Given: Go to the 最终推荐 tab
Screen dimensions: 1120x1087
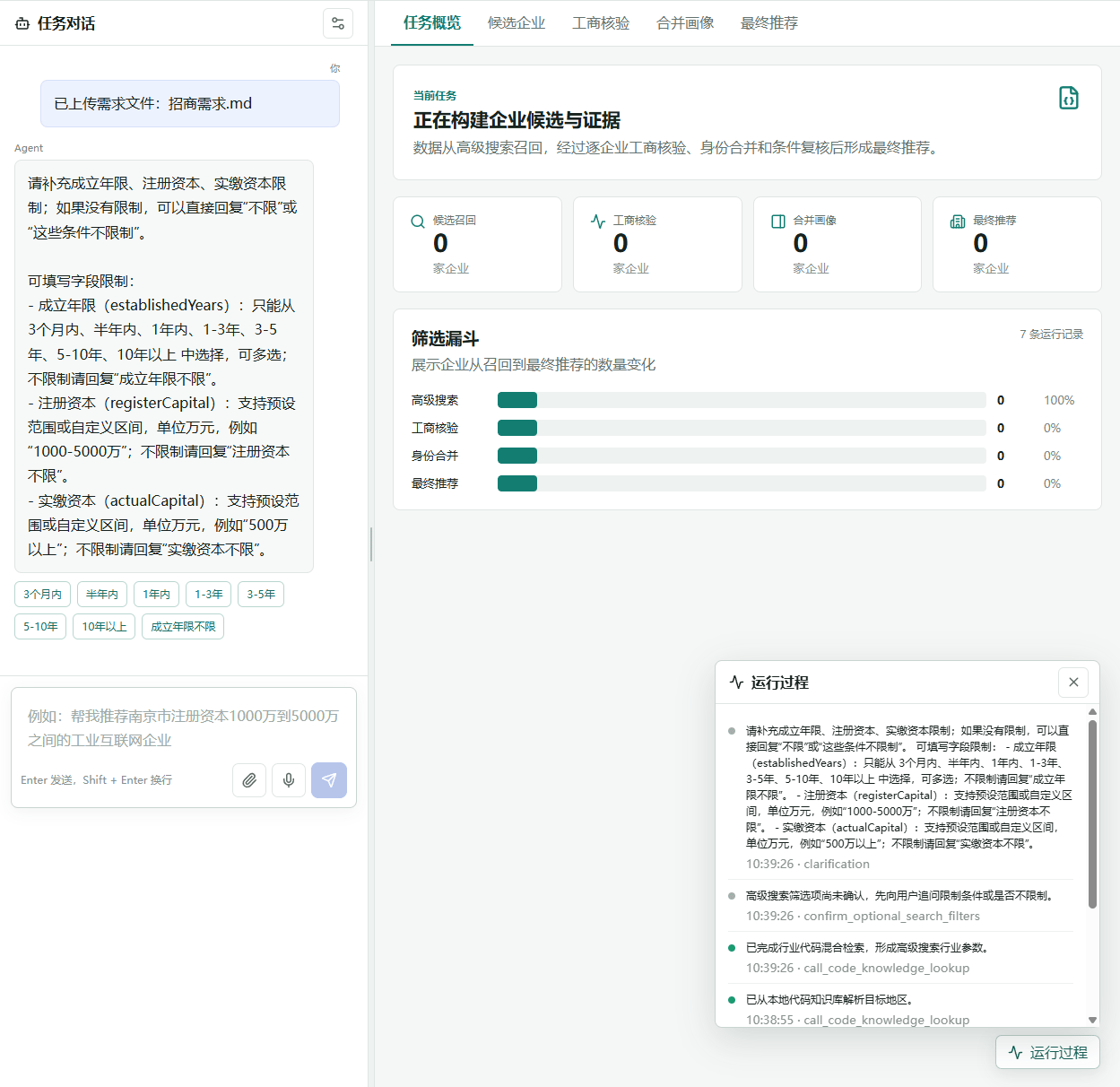Looking at the screenshot, I should tap(769, 23).
